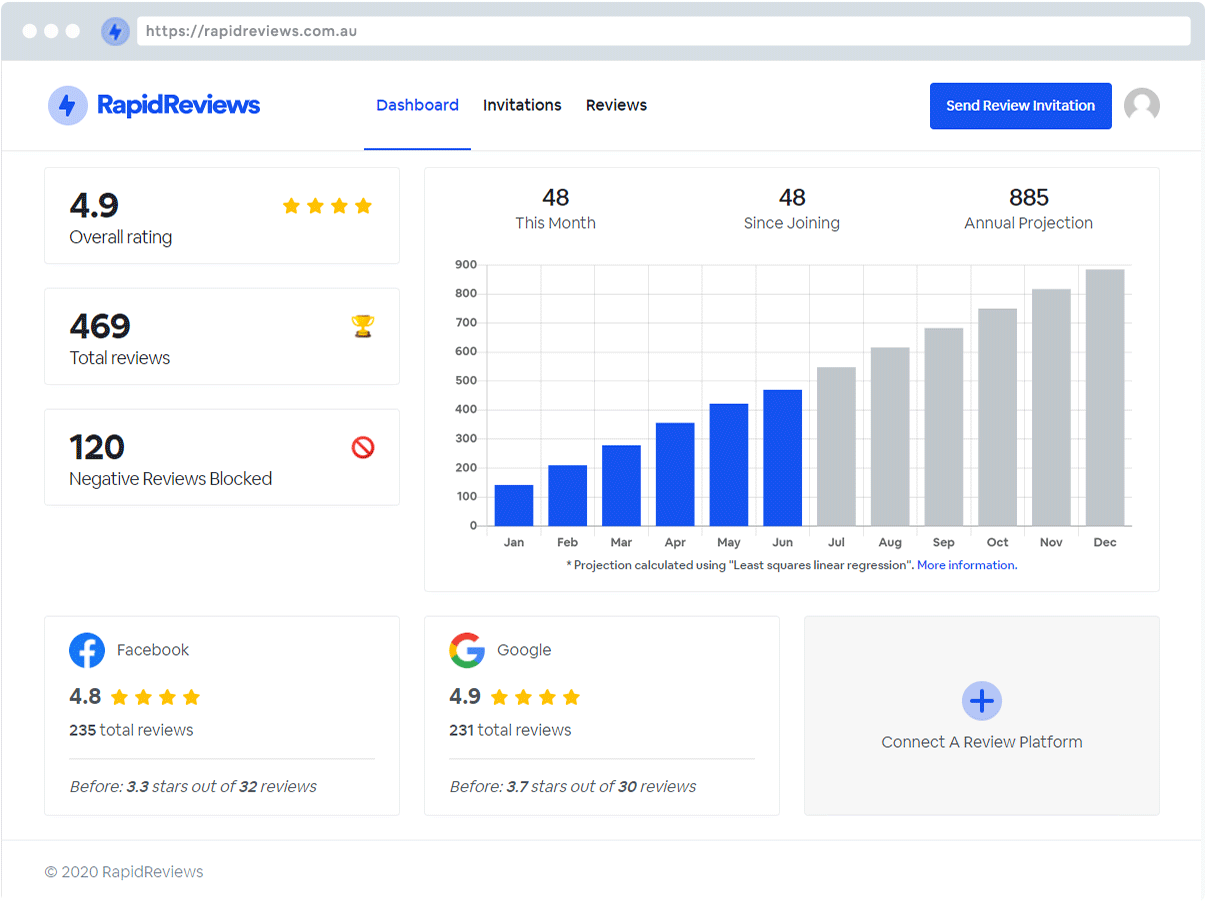Click the first star of the Overall rating

[x=291, y=205]
